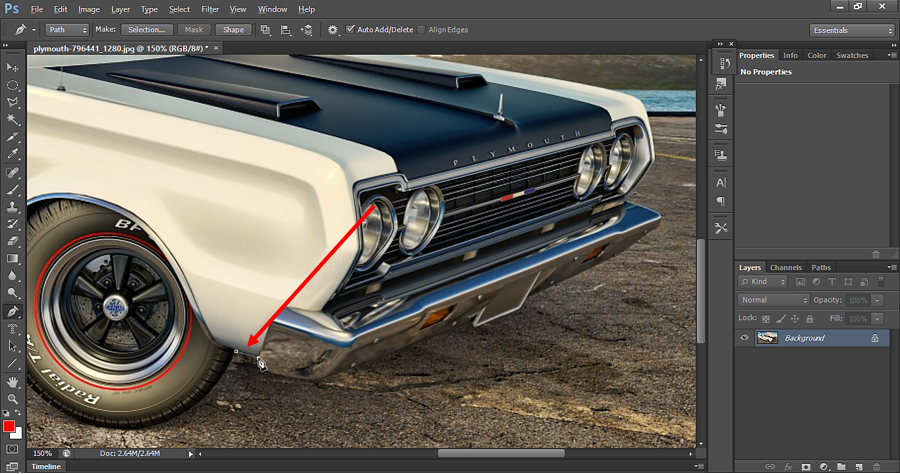900x474 pixels.
Task: Select the Dodge tool
Action: (12, 293)
